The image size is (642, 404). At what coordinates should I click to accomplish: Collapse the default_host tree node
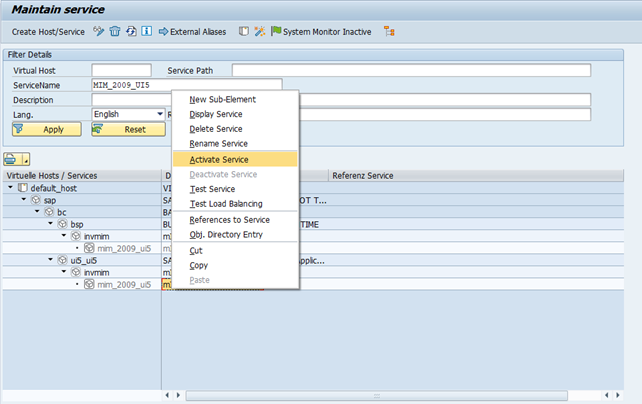pyautogui.click(x=10, y=188)
